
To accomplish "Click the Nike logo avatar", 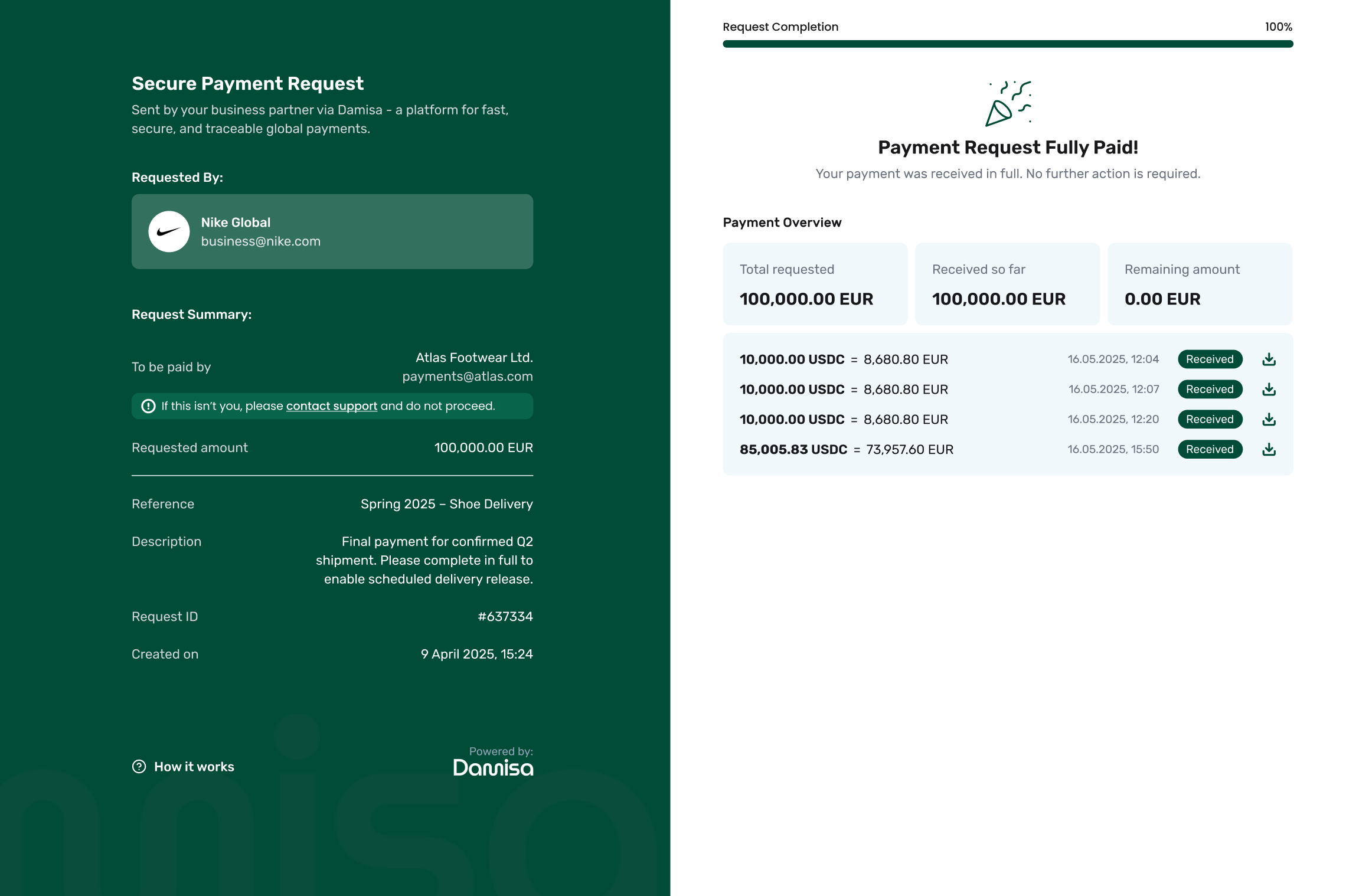I will click(169, 231).
